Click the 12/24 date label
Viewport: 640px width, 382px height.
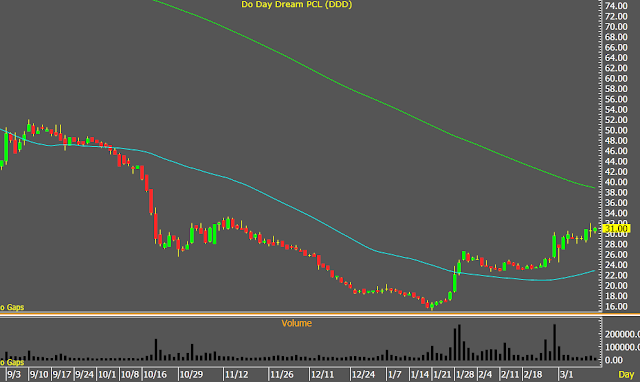click(363, 374)
